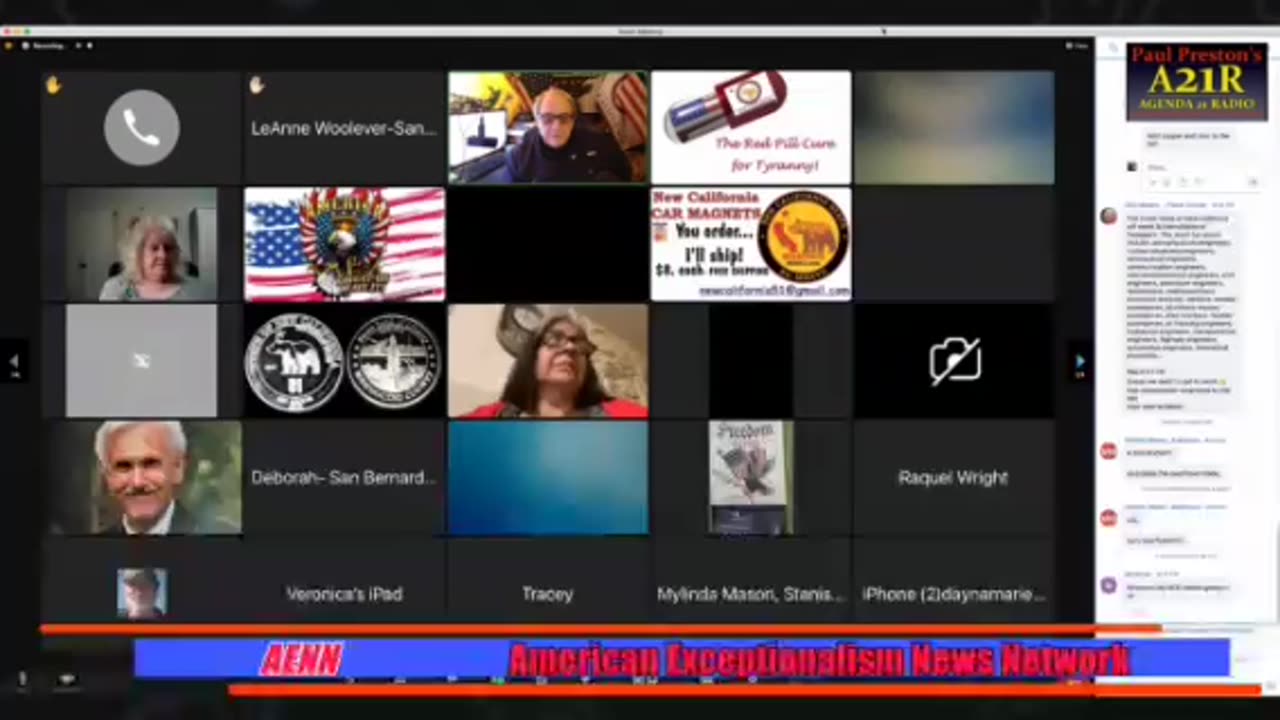Click the camera-off icon in the black tile
Screen dimensions: 1280x720
tap(954, 361)
